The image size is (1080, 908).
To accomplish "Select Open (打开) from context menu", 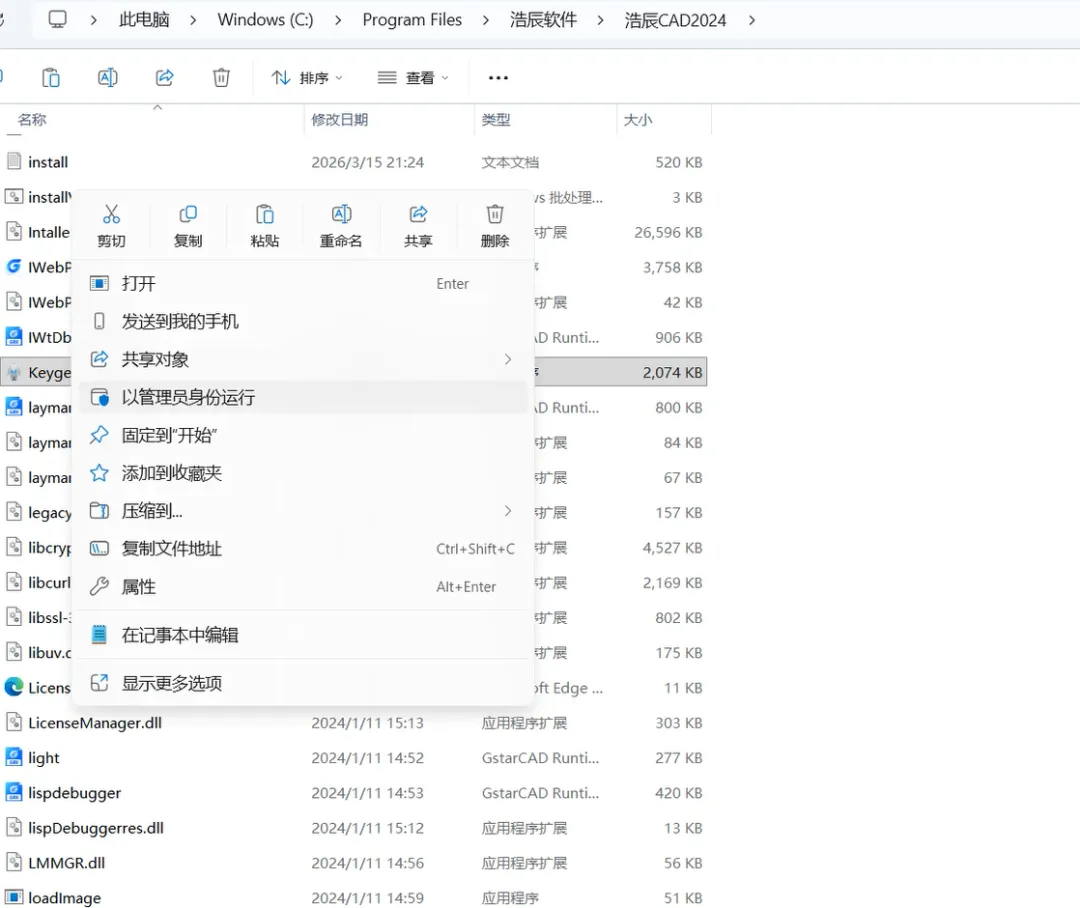I will pos(303,284).
